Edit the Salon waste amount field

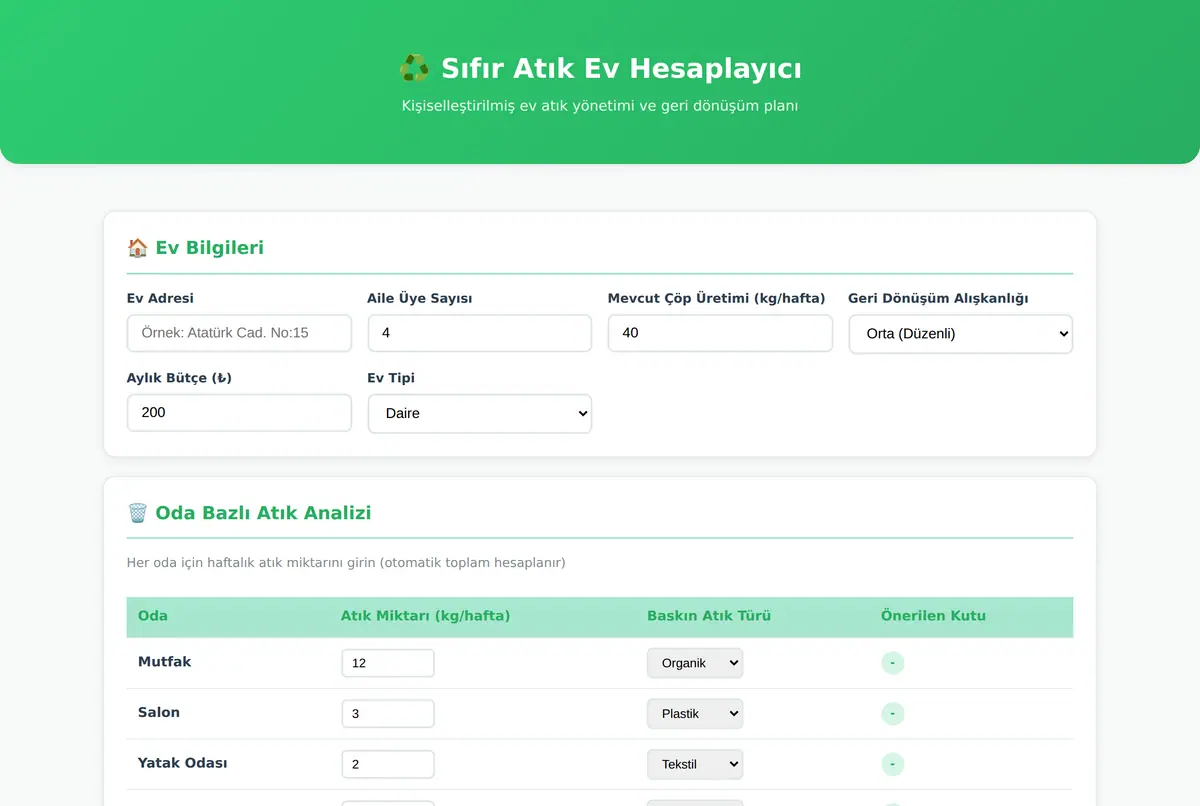(x=388, y=714)
